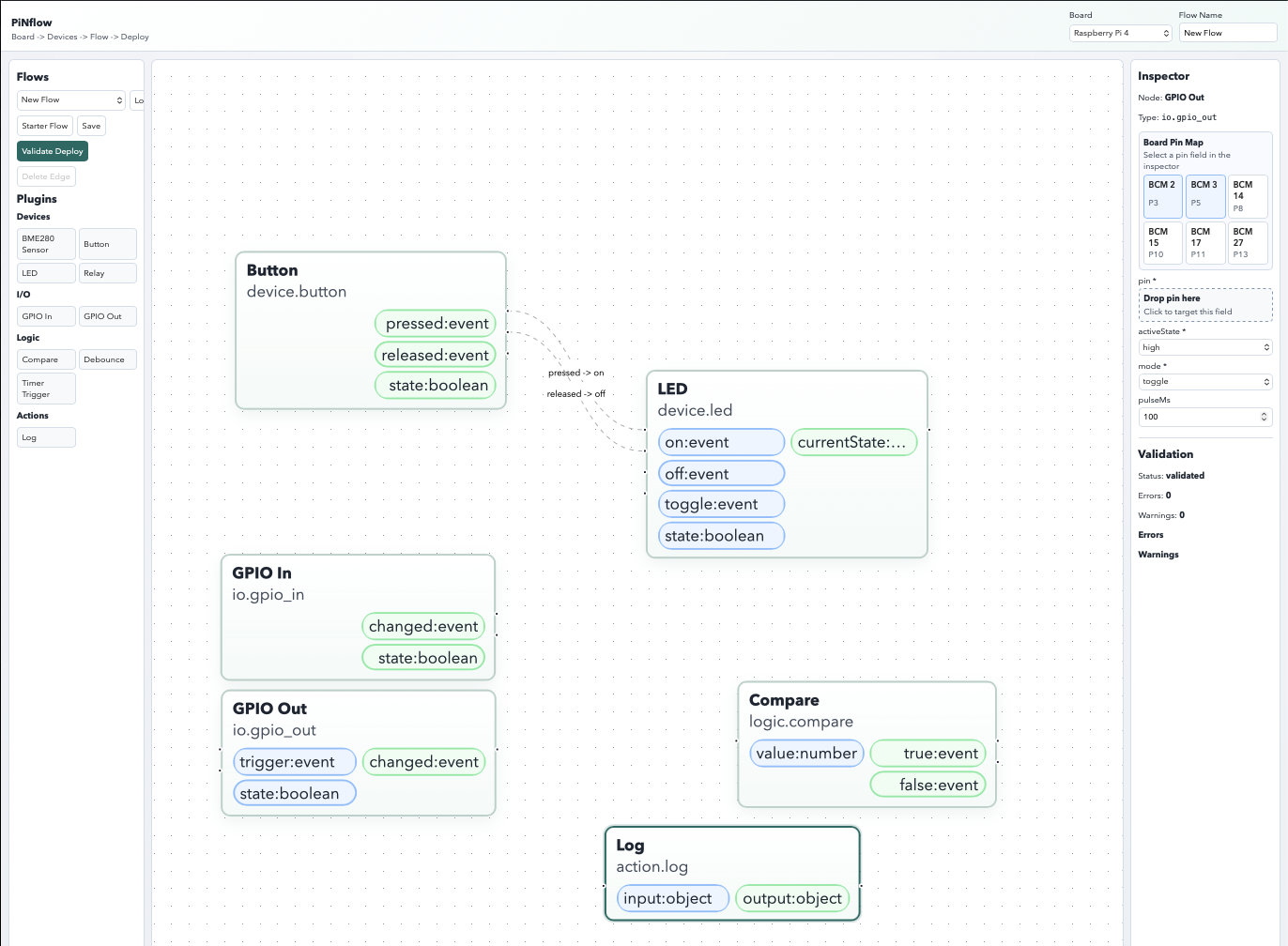This screenshot has width=1288, height=946.
Task: Adjust the pulseMs stepper value
Action: (1263, 416)
